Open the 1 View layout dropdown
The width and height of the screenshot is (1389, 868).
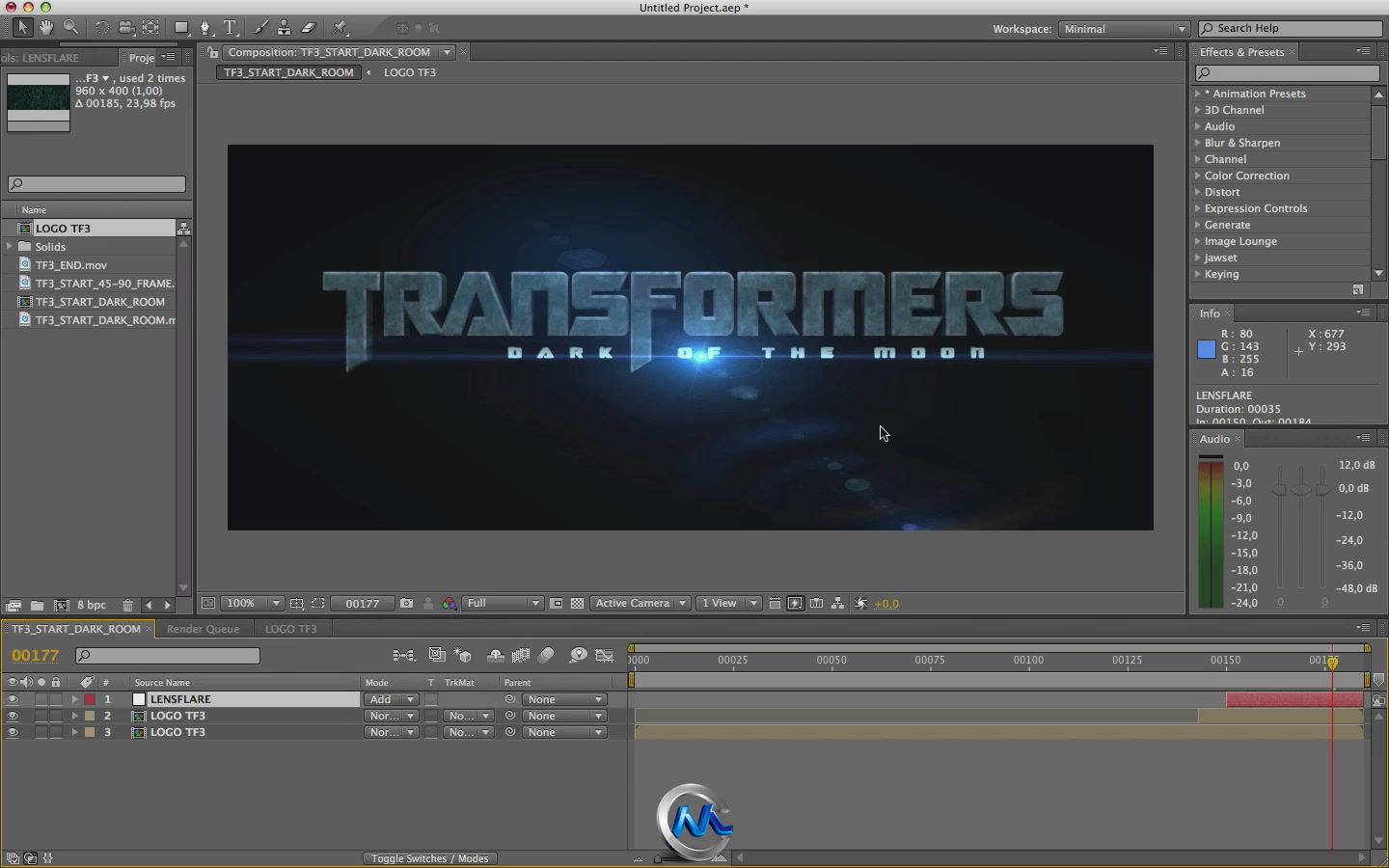728,604
